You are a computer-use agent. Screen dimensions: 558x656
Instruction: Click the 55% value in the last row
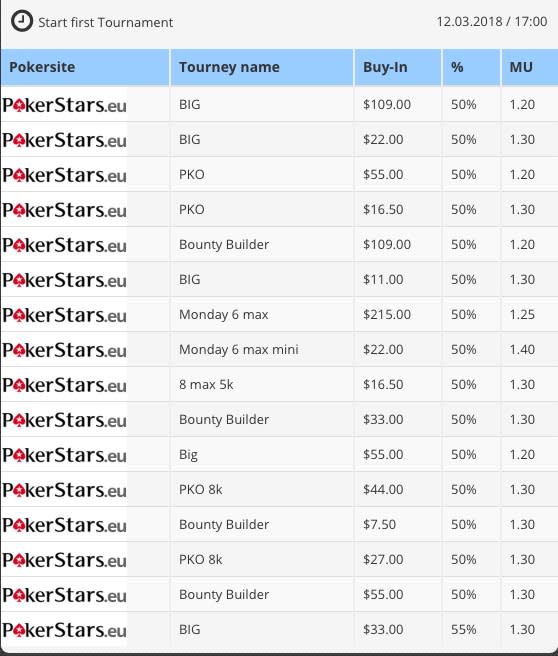tap(463, 630)
